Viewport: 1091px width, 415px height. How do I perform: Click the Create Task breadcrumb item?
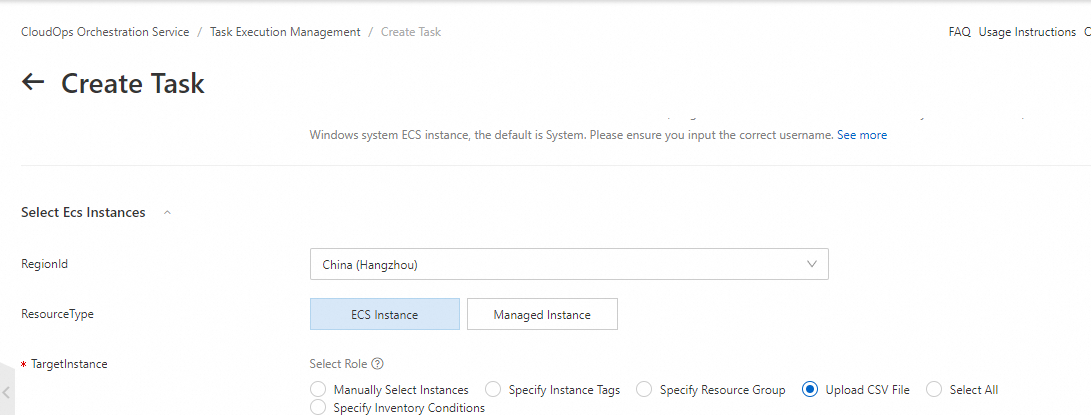[x=411, y=32]
